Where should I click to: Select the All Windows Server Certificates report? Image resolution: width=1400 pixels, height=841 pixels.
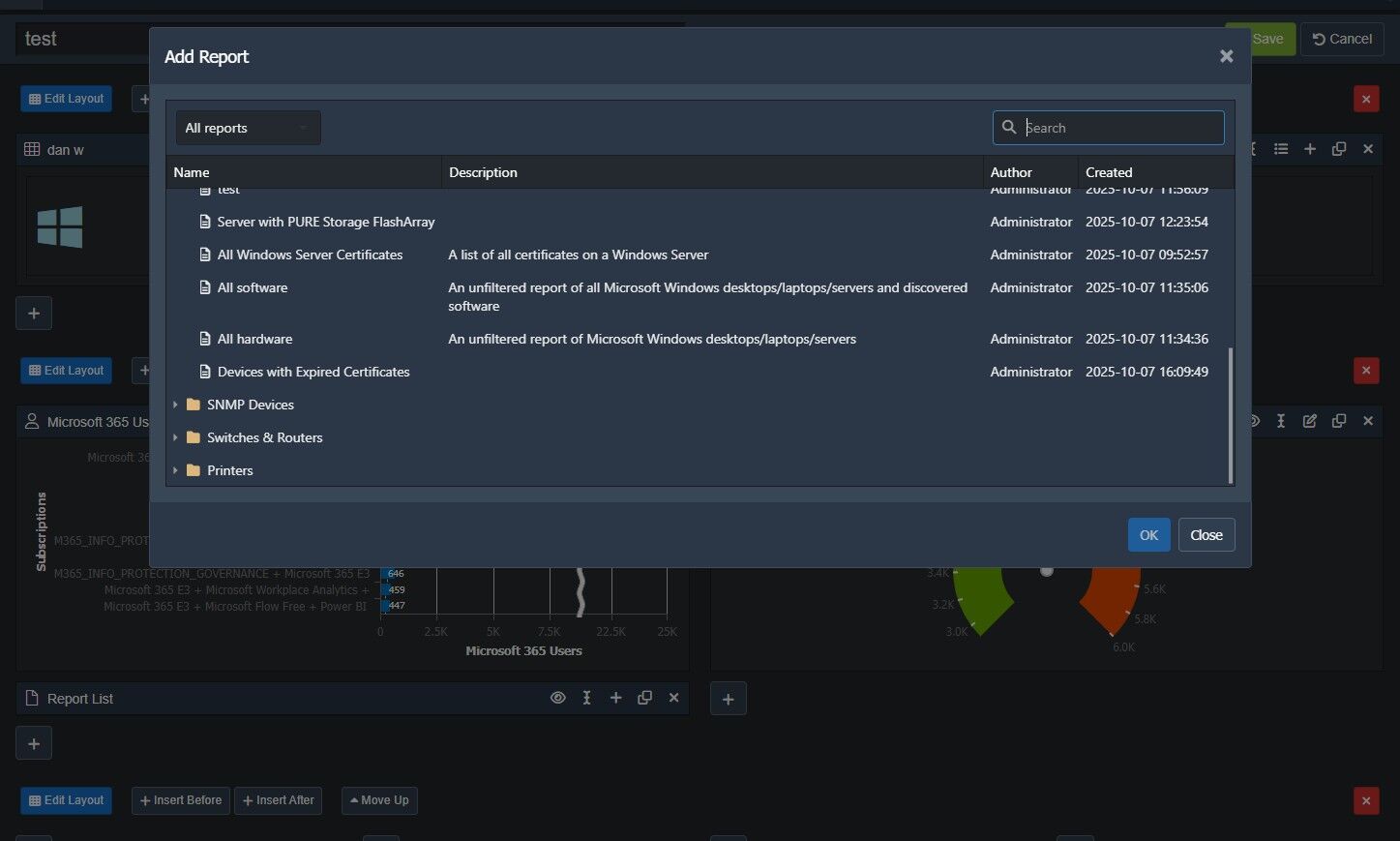point(310,255)
